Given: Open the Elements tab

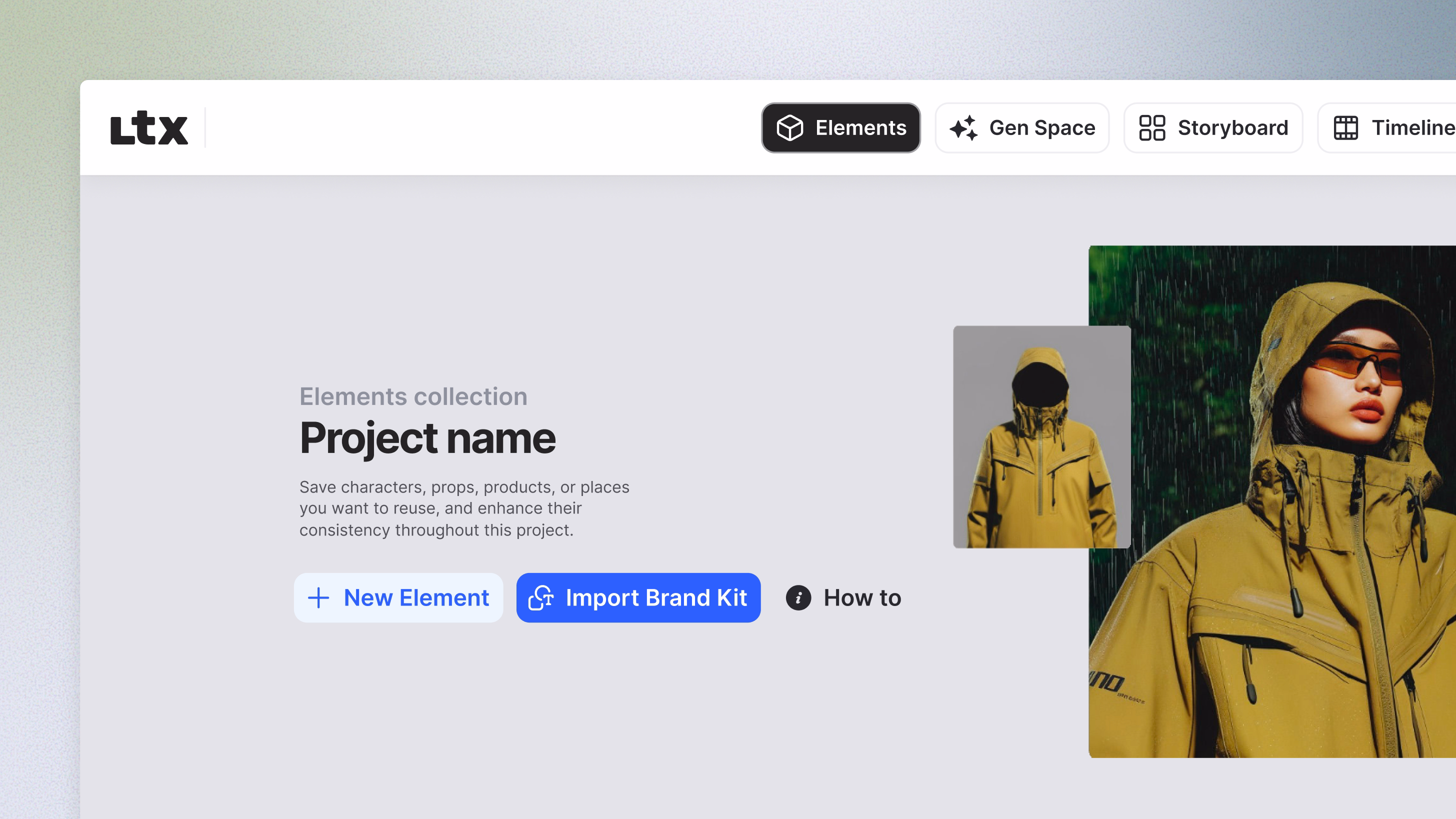Looking at the screenshot, I should 840,127.
